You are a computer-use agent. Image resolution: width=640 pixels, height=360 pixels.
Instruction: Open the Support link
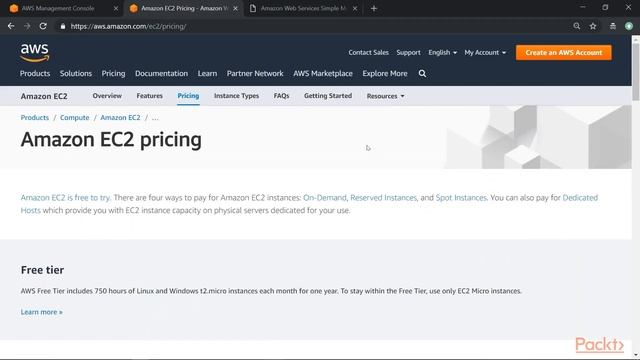point(408,53)
